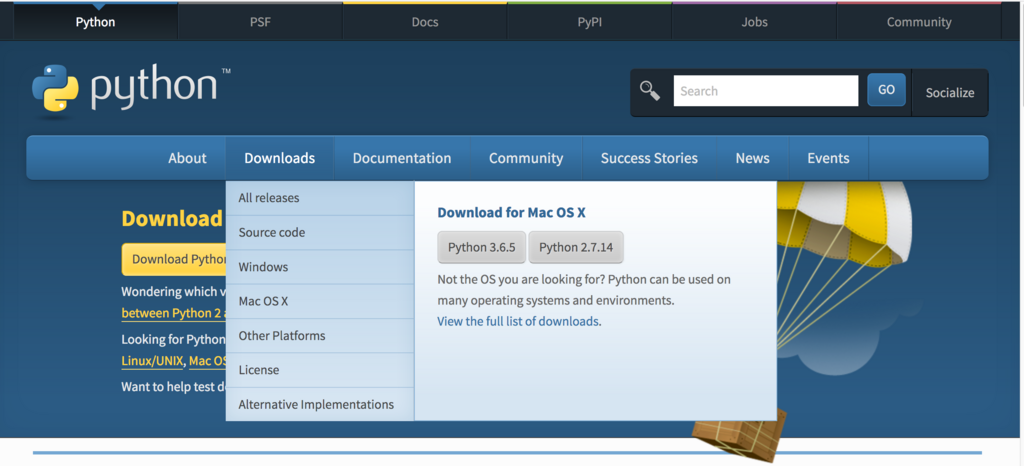This screenshot has height=466, width=1024.
Task: Click the 'Download for Mac OS X' heading
Action: click(511, 212)
